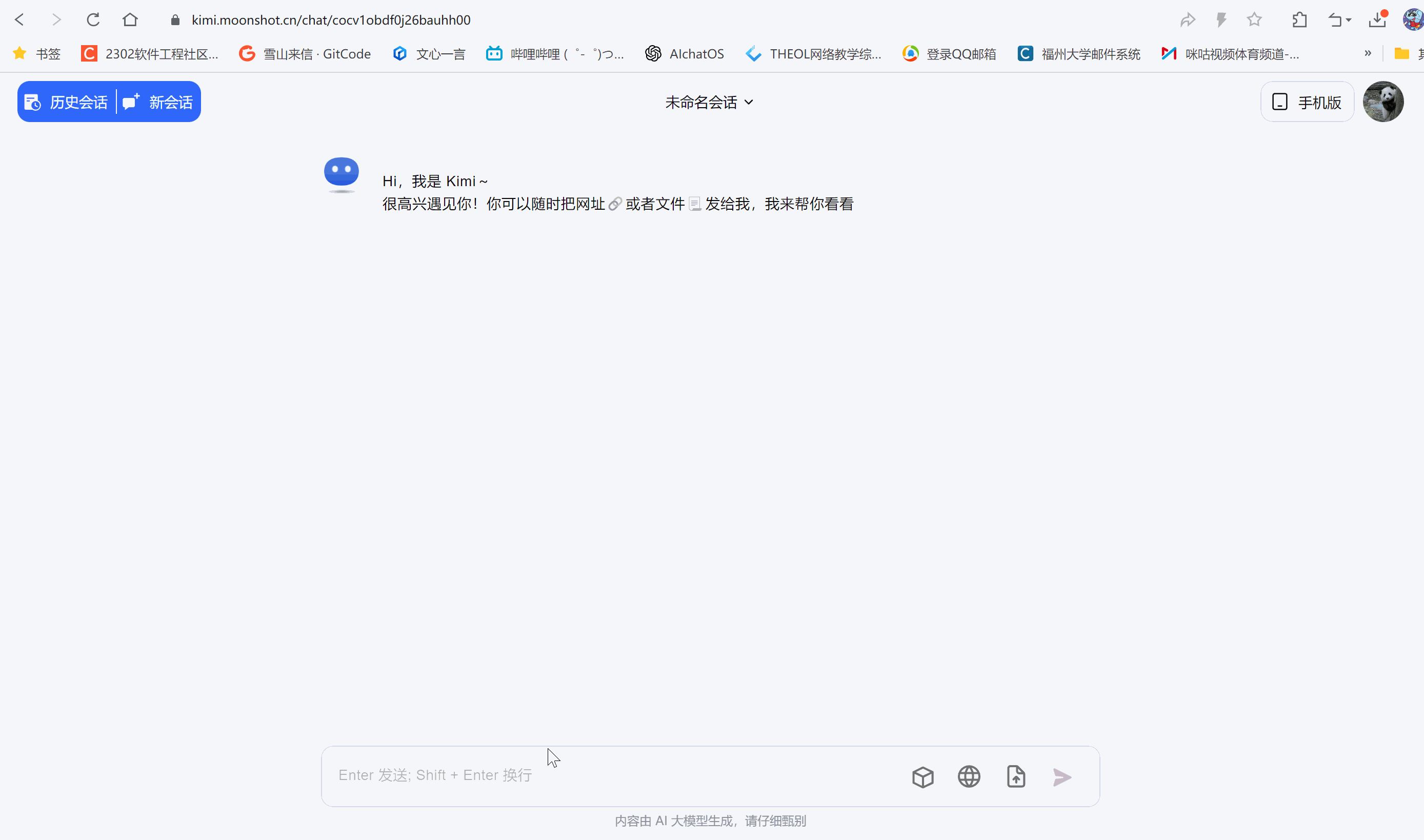Select the kimi.moonshot.cn address bar URL
Viewport: 1424px width, 840px height.
point(331,20)
